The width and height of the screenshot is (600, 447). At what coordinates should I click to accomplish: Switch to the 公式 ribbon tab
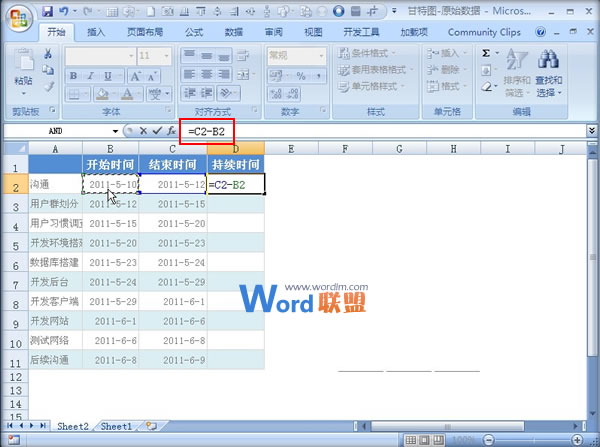click(x=194, y=33)
